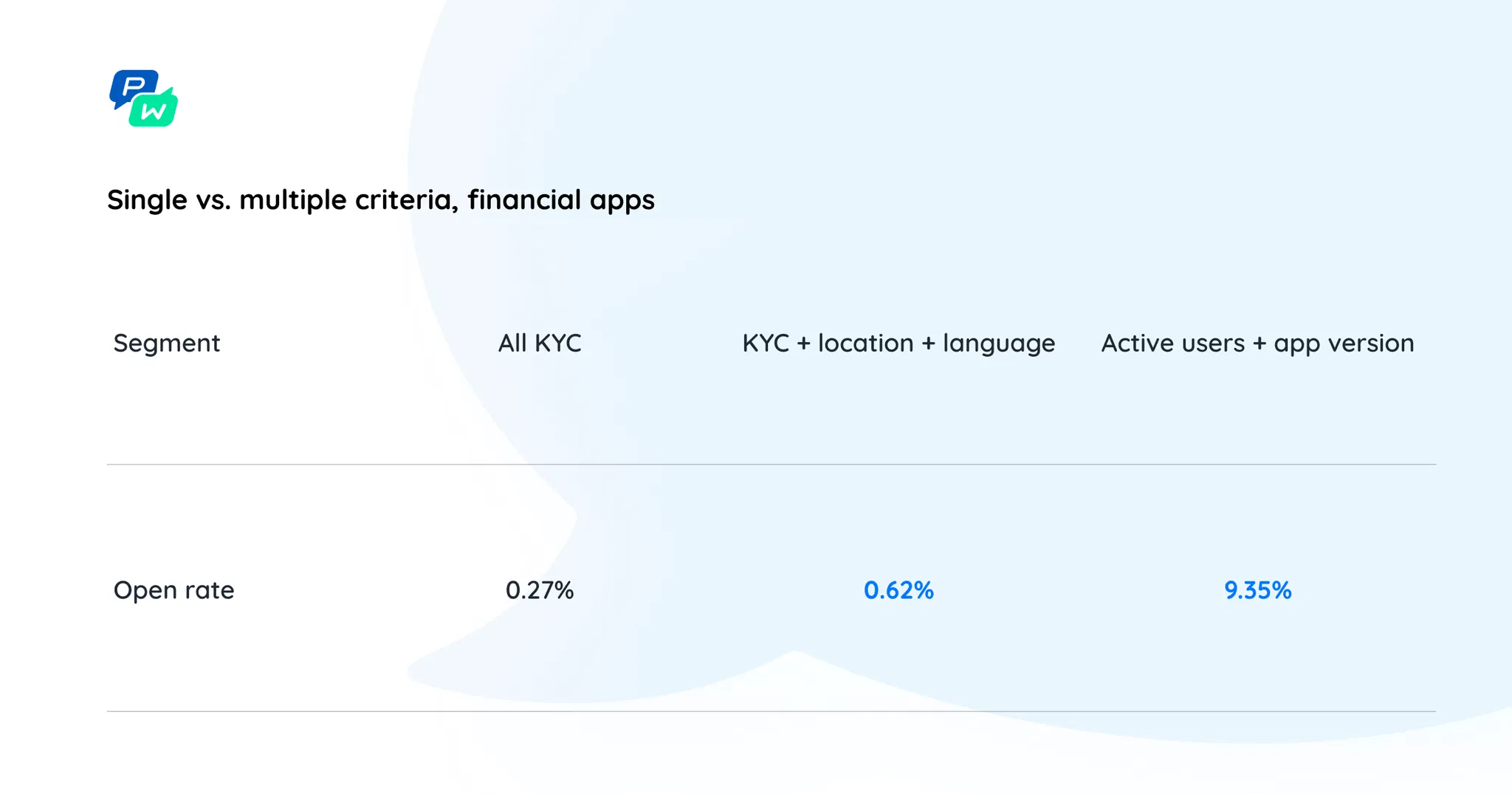This screenshot has height=794, width=1512.
Task: Click the blue P bubble in logo
Action: [131, 86]
